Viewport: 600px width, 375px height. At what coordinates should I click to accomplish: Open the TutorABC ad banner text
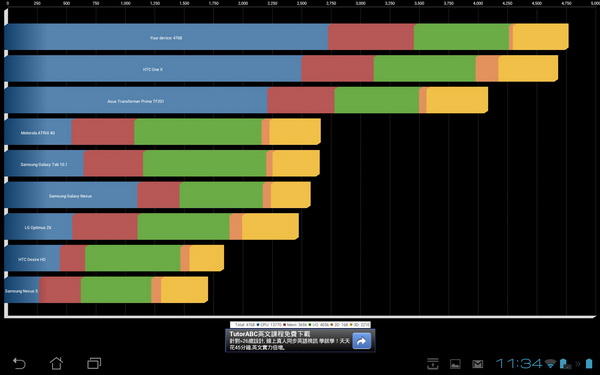click(289, 341)
